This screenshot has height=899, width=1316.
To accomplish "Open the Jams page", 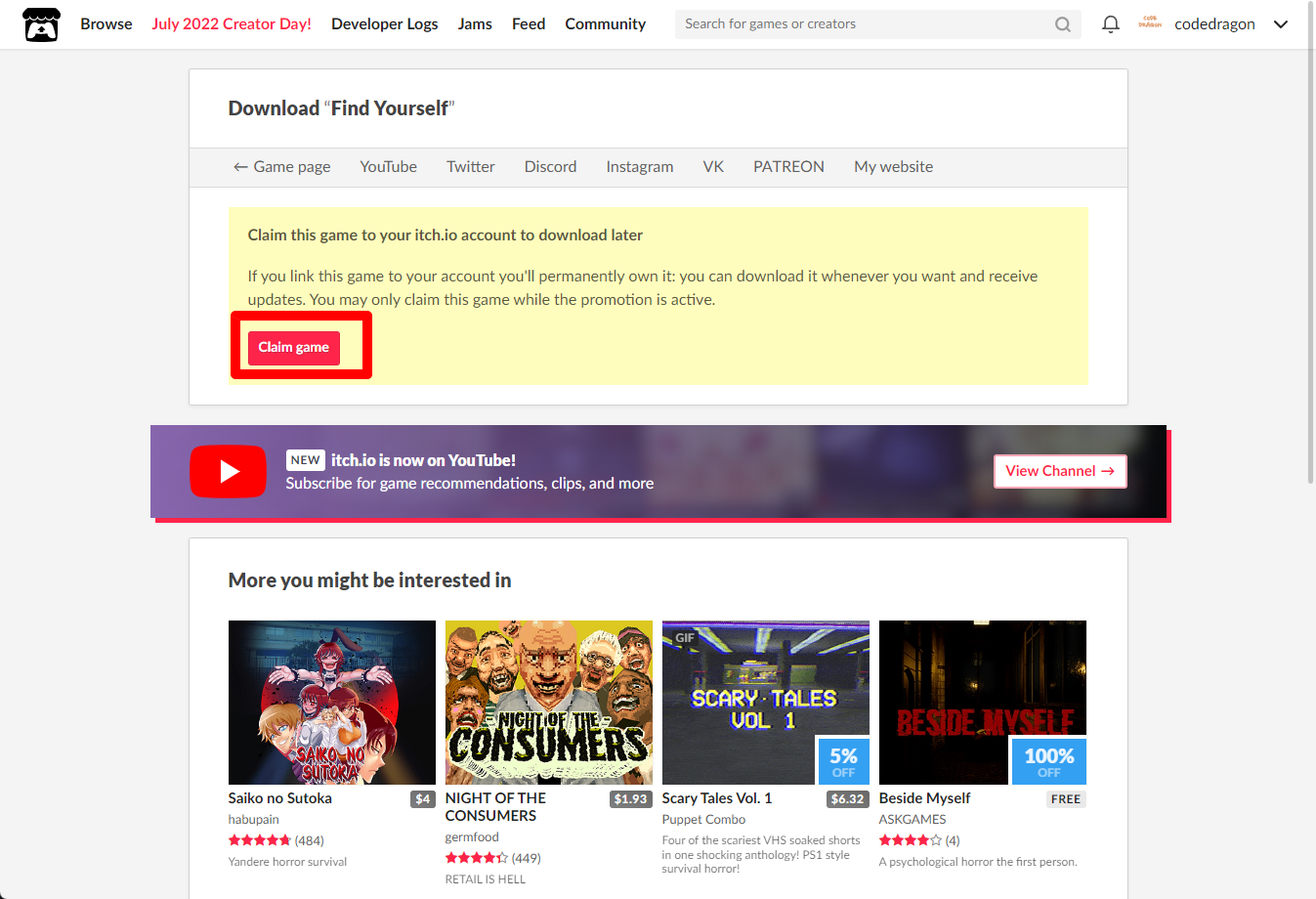I will click(x=475, y=24).
